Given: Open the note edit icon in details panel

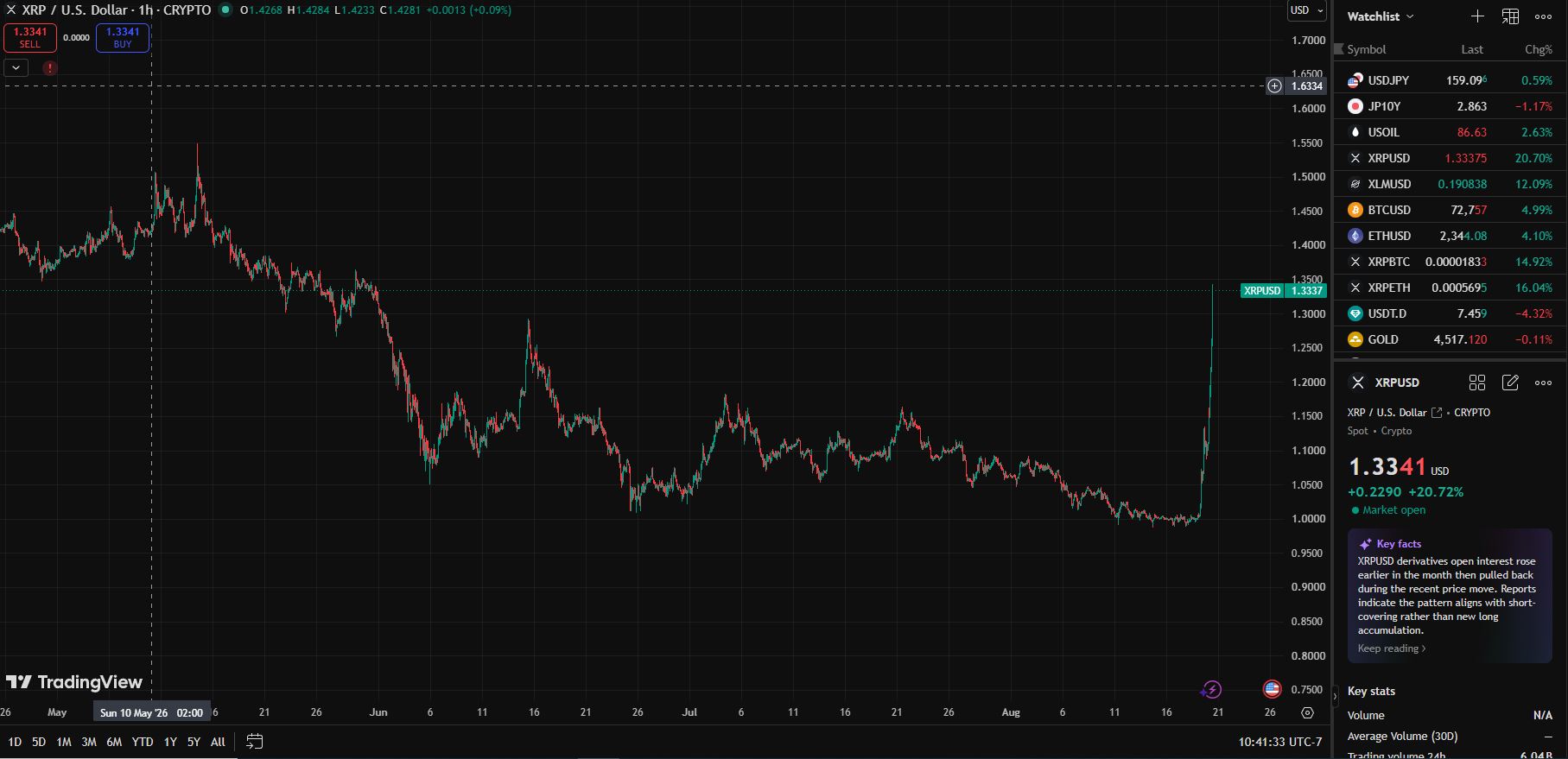Looking at the screenshot, I should tap(1510, 383).
